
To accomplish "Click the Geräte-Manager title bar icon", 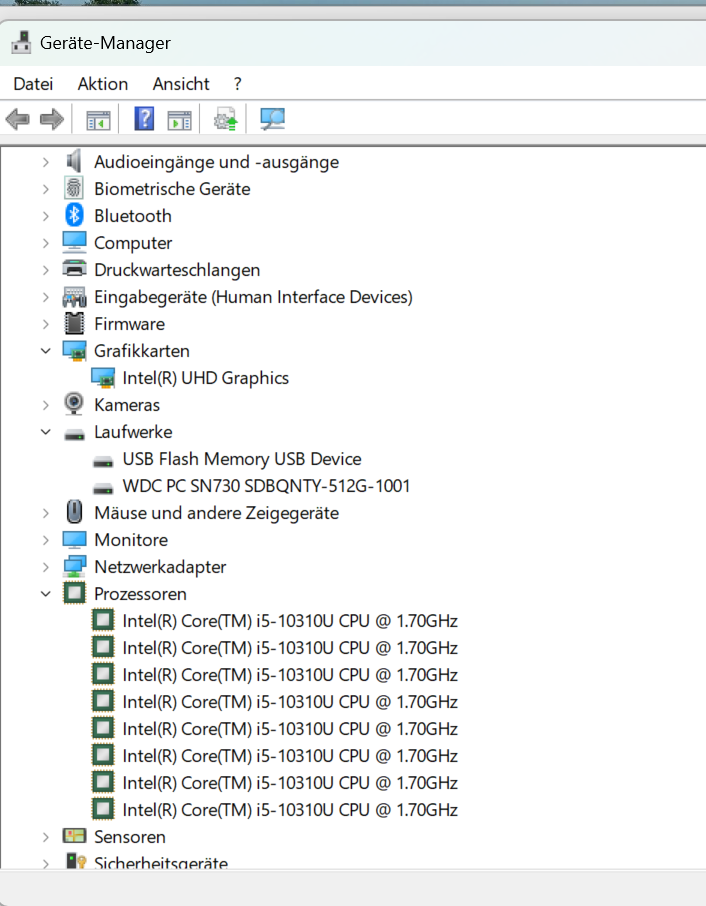I will [21, 43].
